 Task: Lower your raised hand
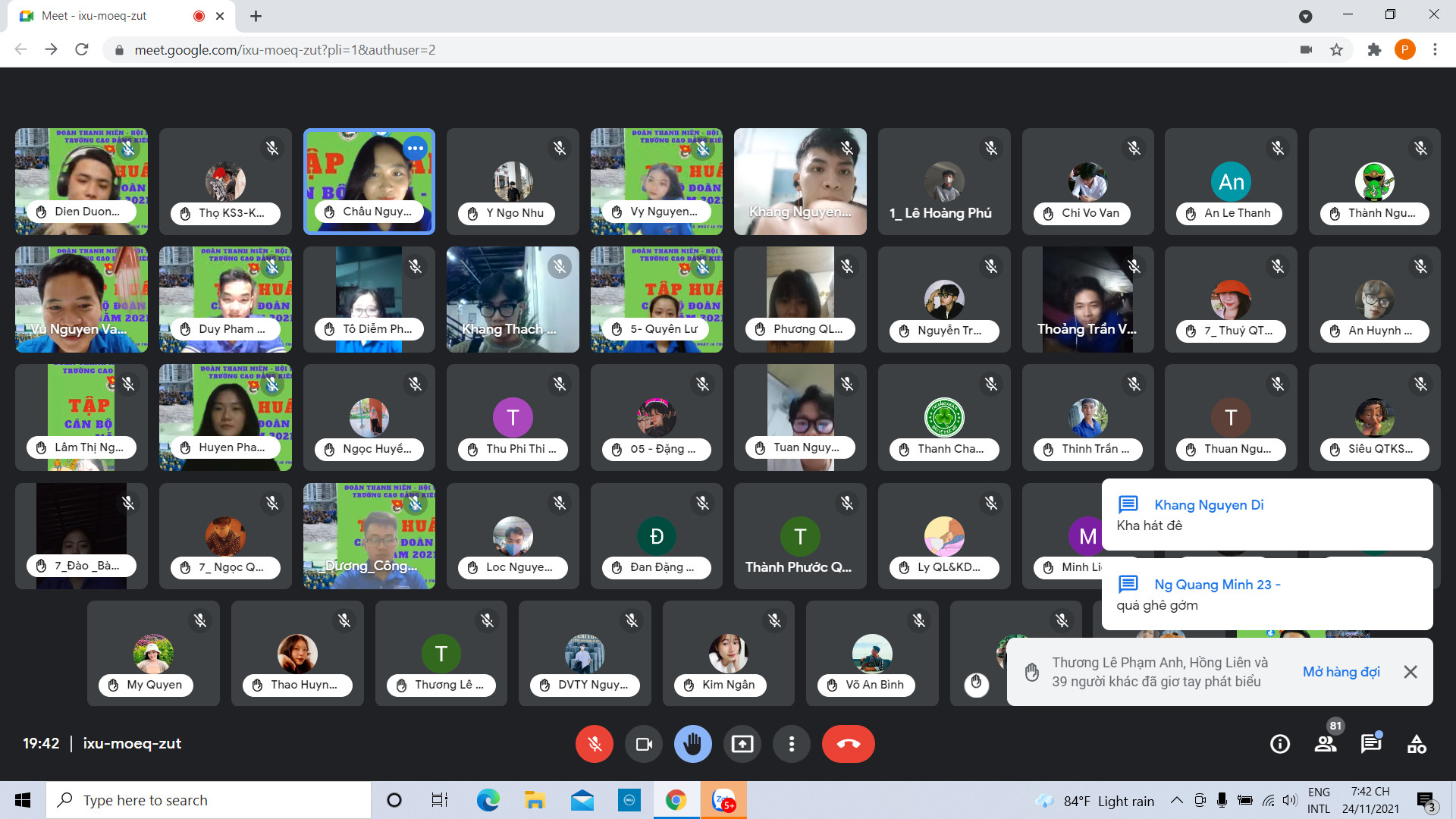[x=692, y=744]
